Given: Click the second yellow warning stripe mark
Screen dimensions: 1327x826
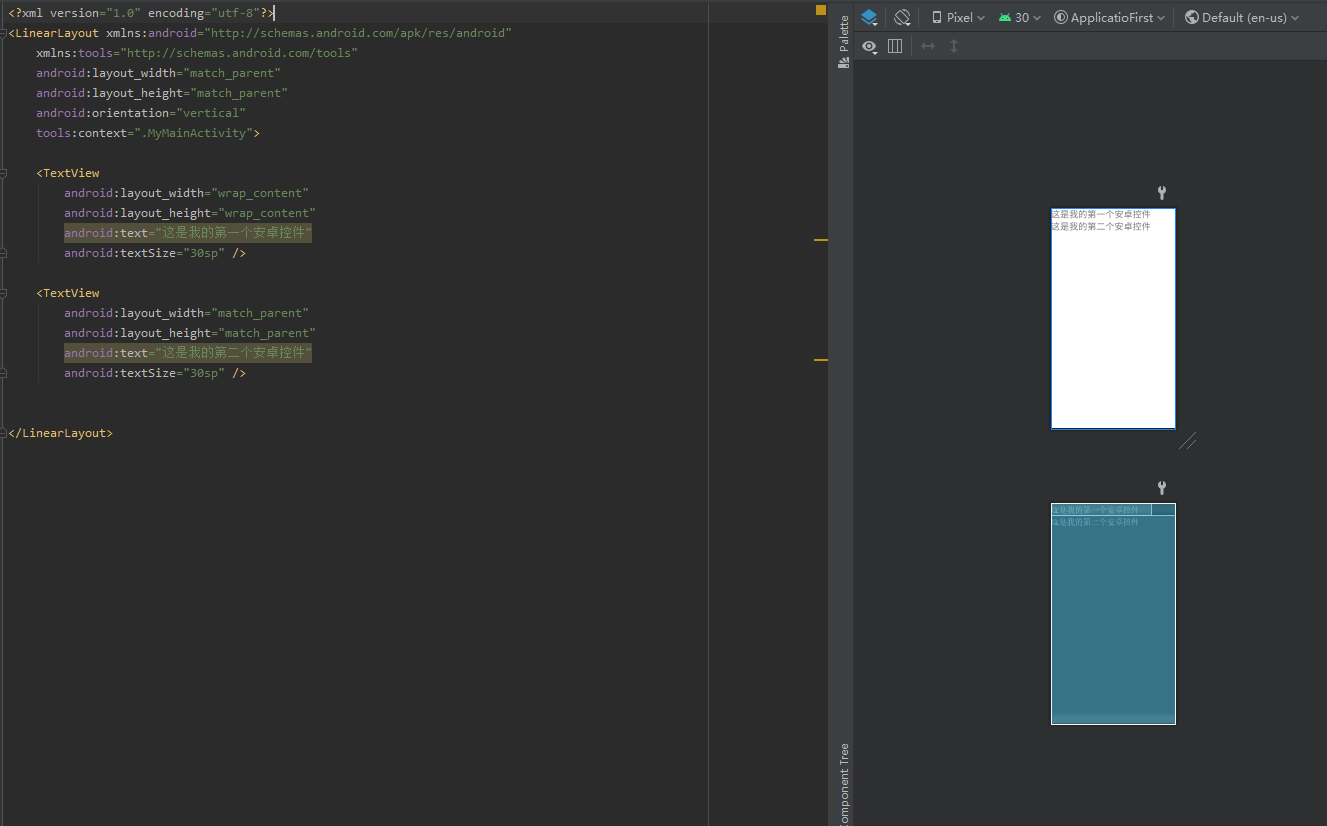Looking at the screenshot, I should pos(821,359).
